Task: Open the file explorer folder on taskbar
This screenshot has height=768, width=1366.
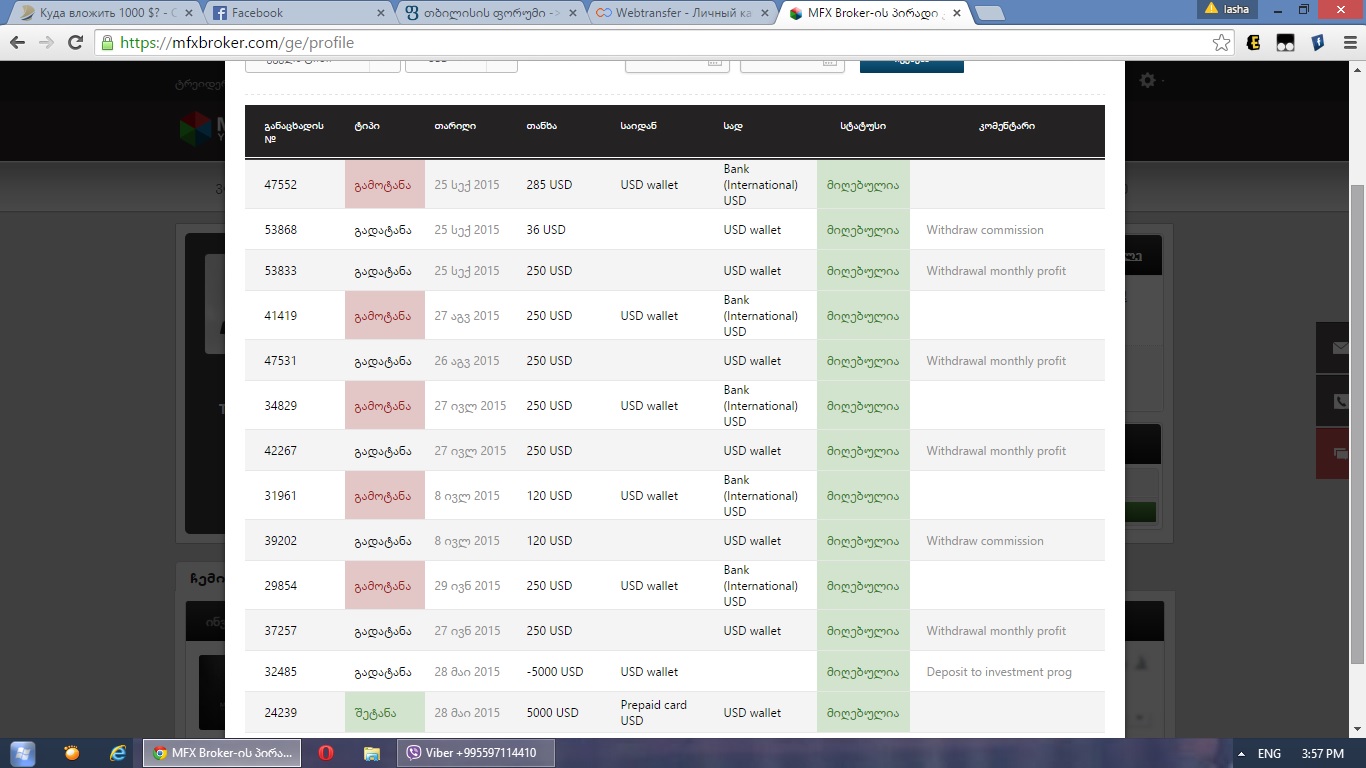Action: click(x=371, y=753)
